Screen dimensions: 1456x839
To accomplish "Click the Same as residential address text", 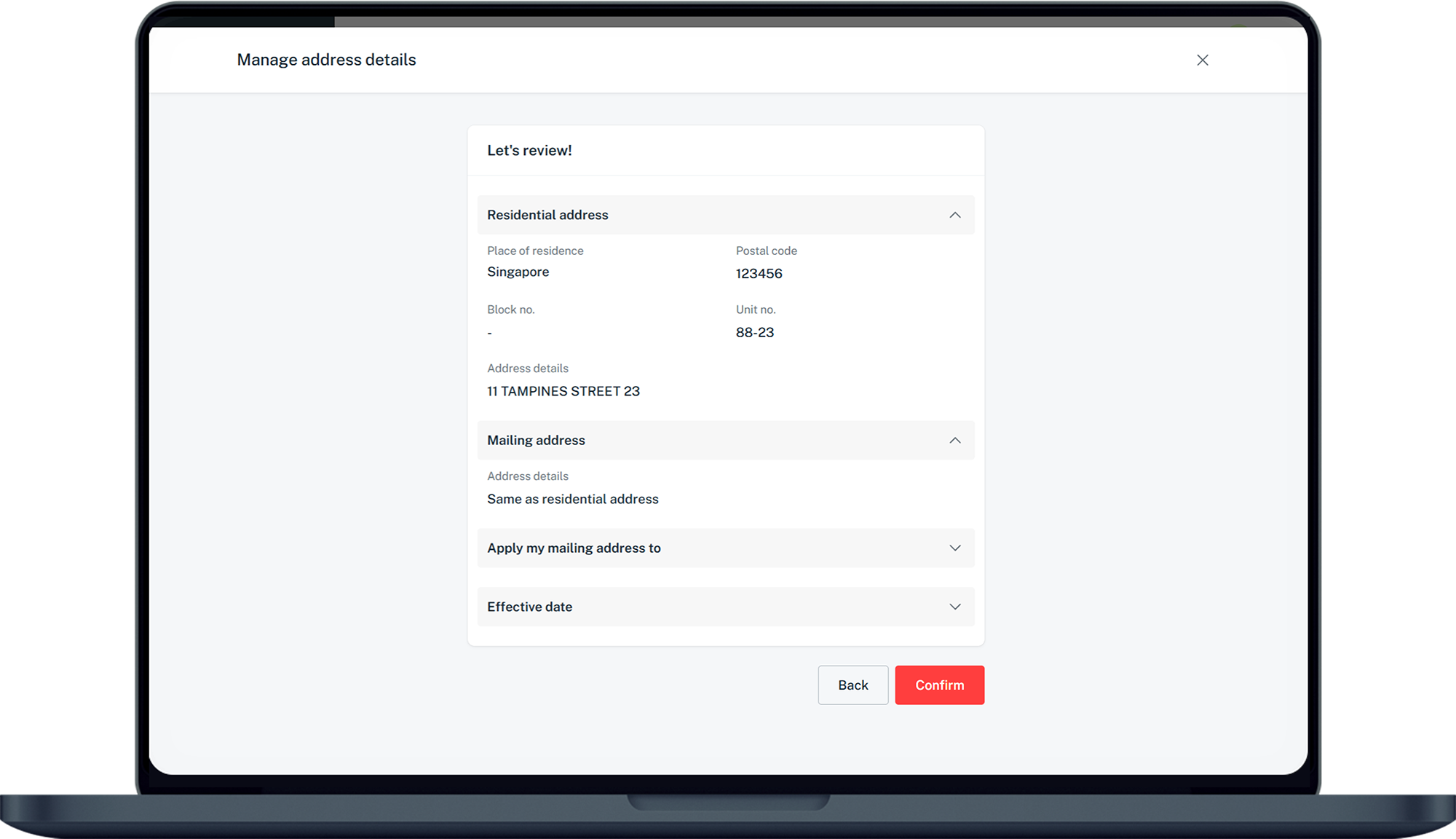I will [x=572, y=499].
